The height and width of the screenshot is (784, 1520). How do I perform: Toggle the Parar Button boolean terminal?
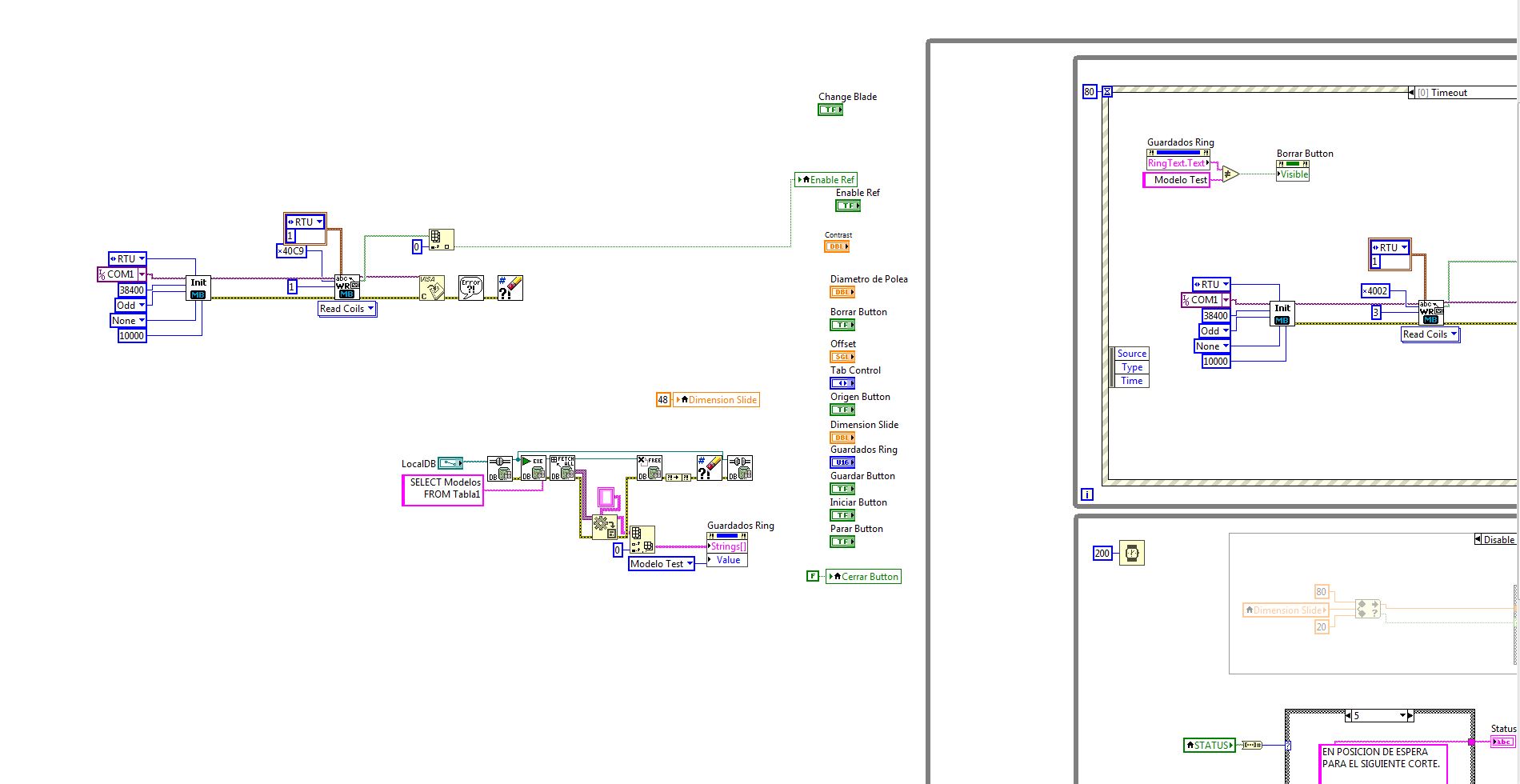click(x=842, y=542)
